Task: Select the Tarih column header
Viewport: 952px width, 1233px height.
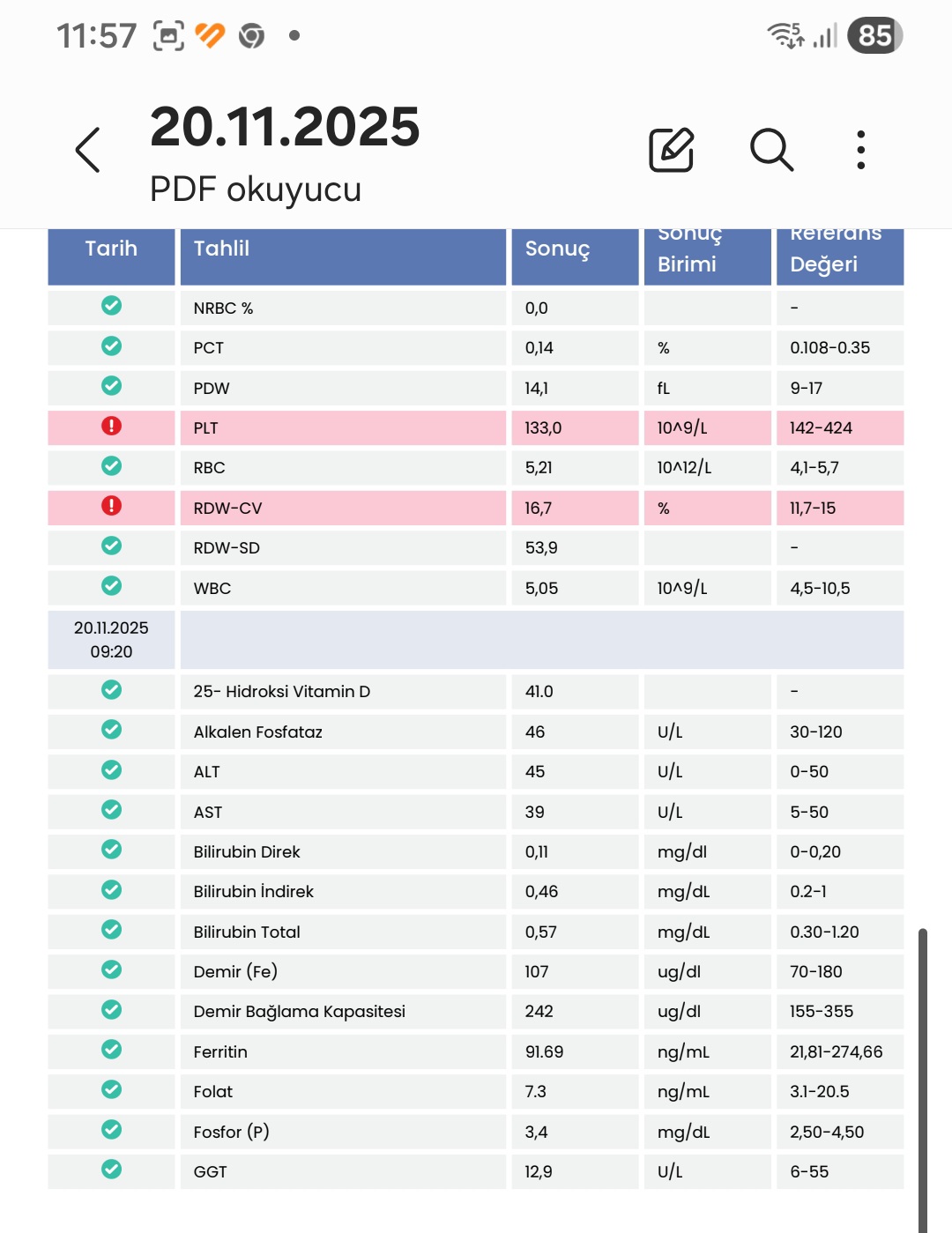Action: pos(111,249)
